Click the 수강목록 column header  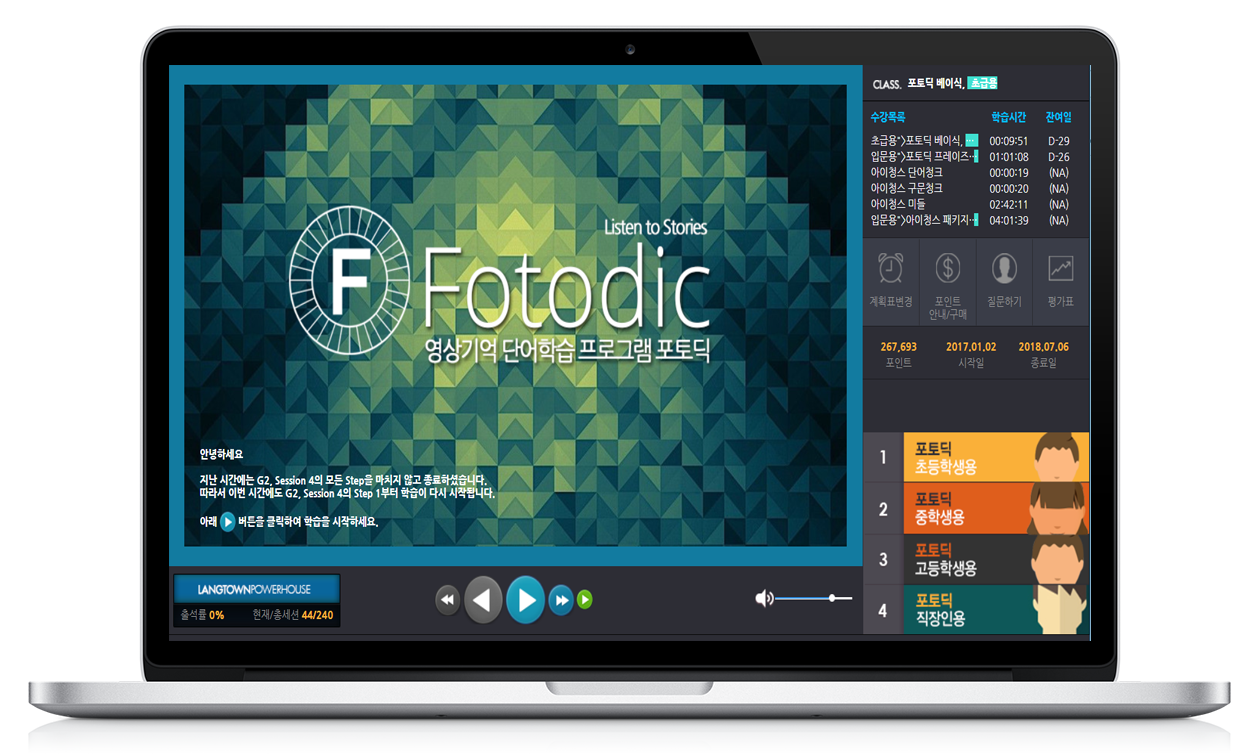click(x=888, y=117)
